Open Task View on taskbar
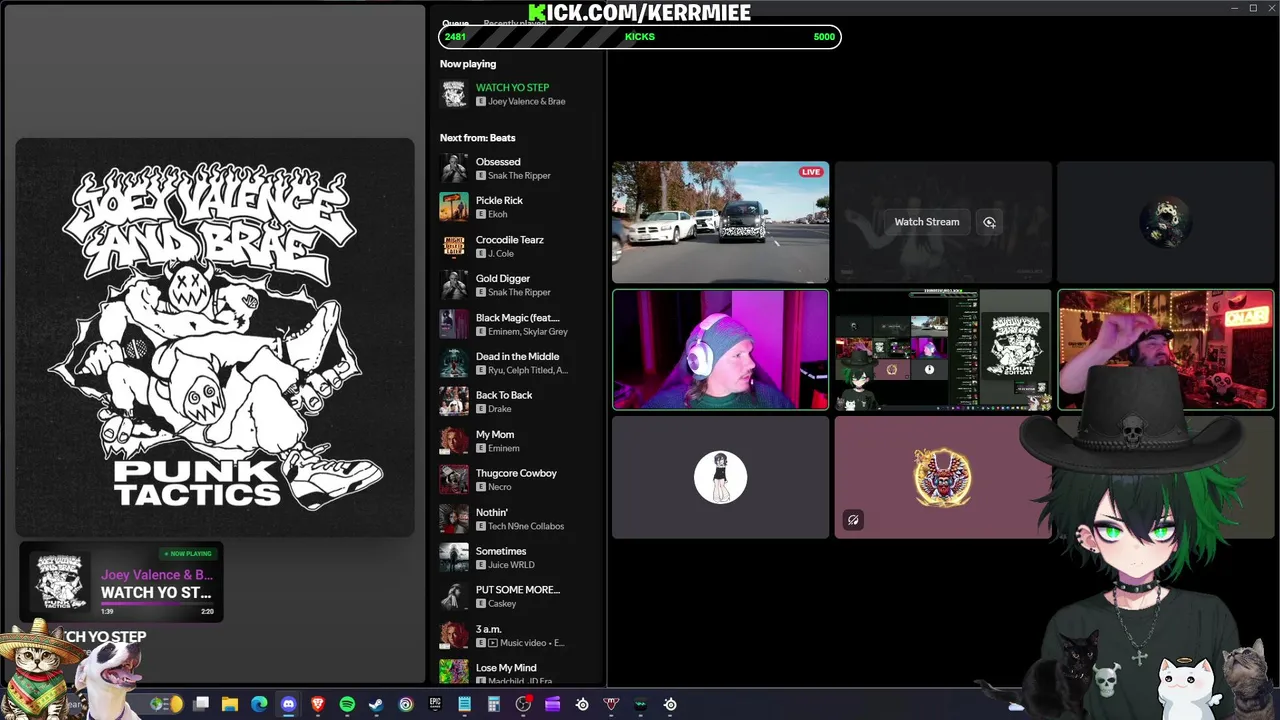This screenshot has height=720, width=1280. click(x=201, y=704)
